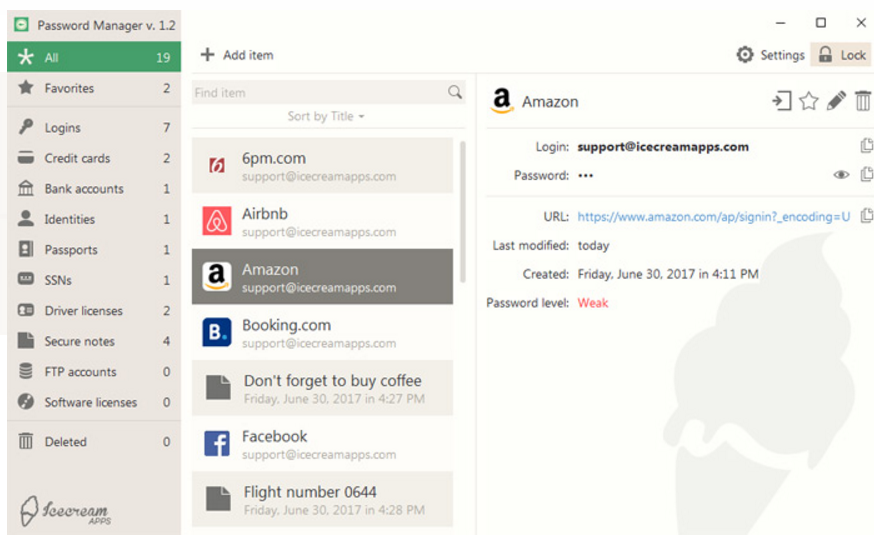Click the Icecream Apps logo

pyautogui.click(x=65, y=511)
